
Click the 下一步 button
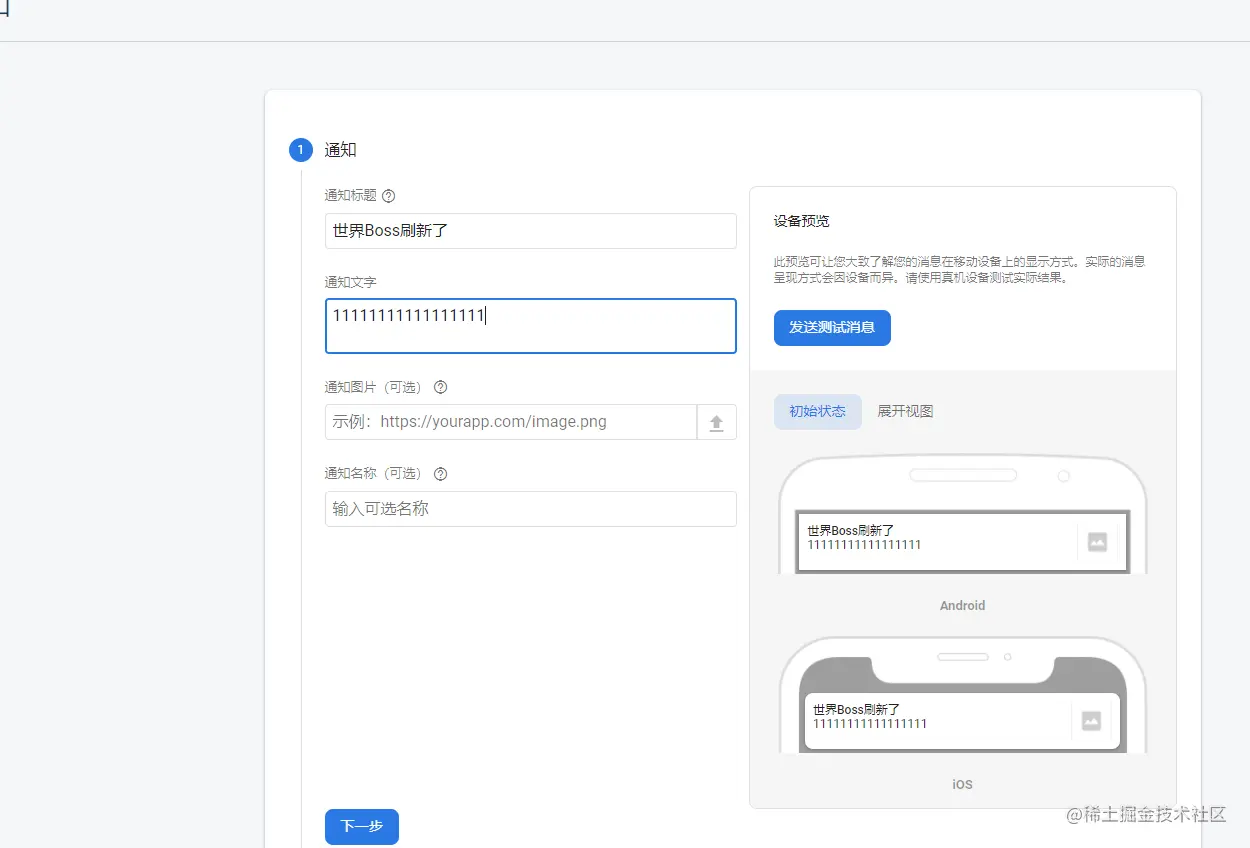click(361, 827)
